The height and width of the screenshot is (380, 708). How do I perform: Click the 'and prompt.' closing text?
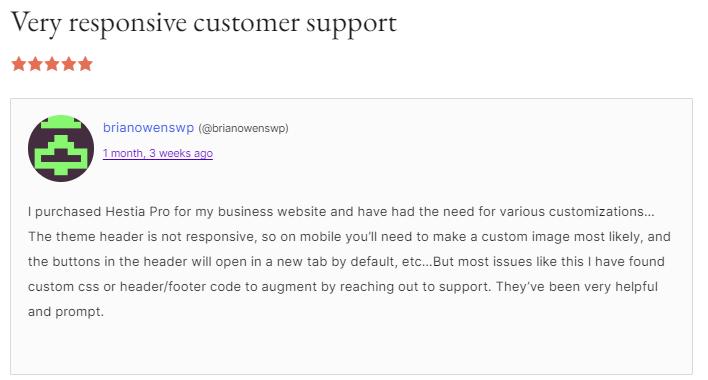coord(66,312)
